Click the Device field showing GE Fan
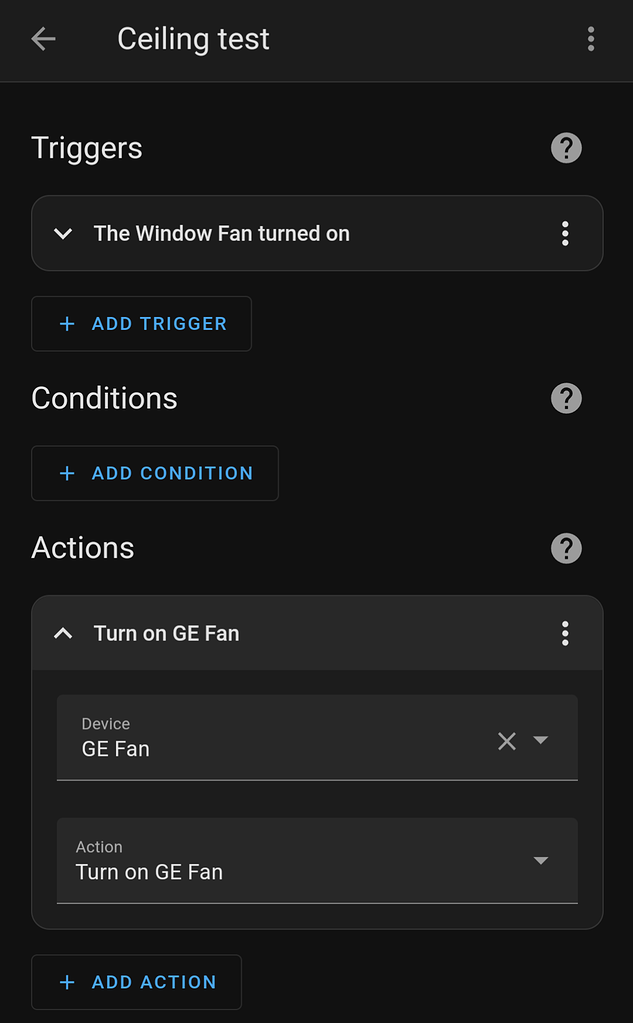633x1023 pixels. pos(270,738)
